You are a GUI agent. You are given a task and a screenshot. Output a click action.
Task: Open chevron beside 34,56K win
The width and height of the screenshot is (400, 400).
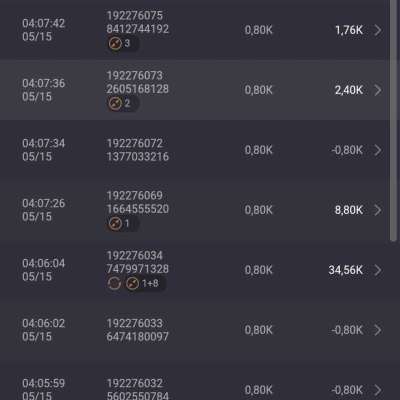point(378,270)
